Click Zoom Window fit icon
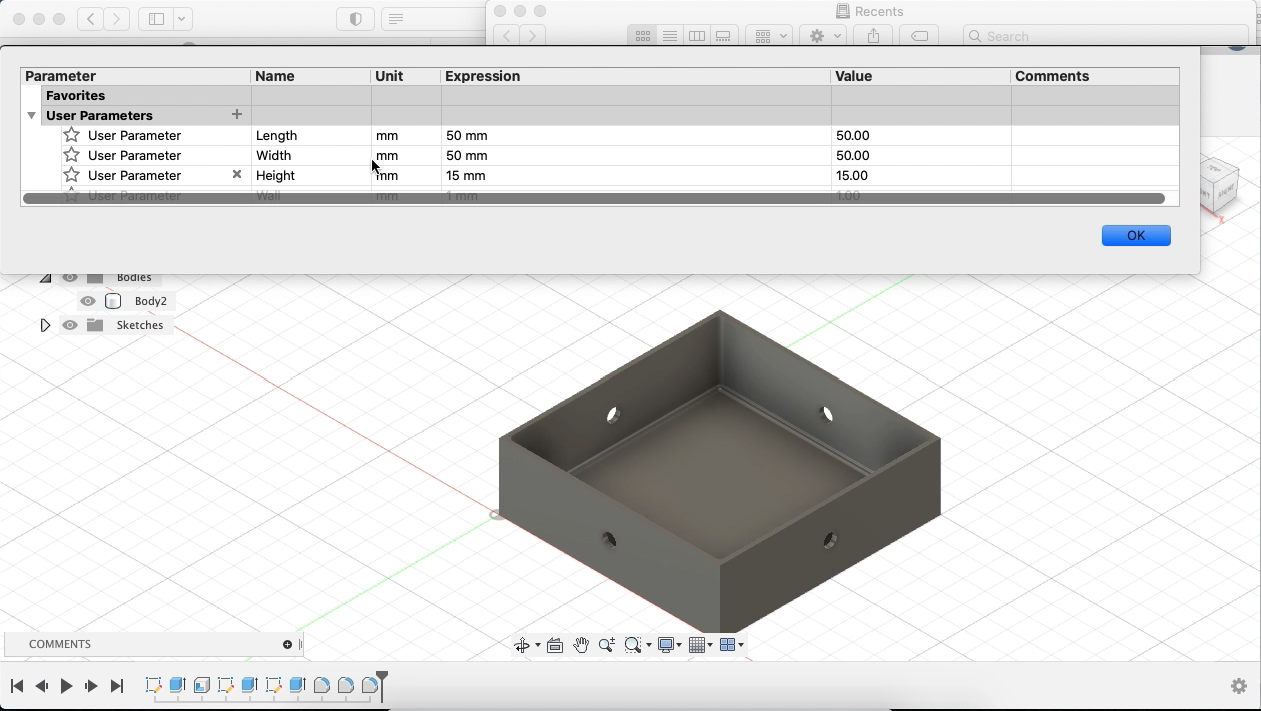 [x=632, y=645]
